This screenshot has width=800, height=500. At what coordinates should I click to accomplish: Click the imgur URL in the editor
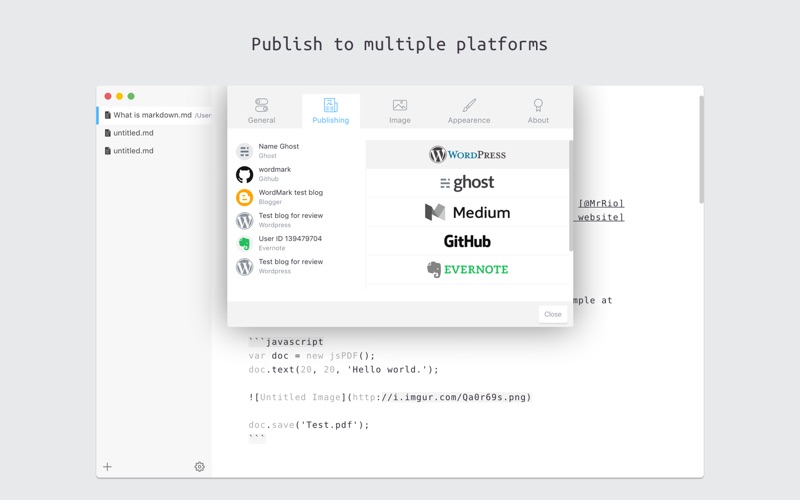click(x=440, y=397)
